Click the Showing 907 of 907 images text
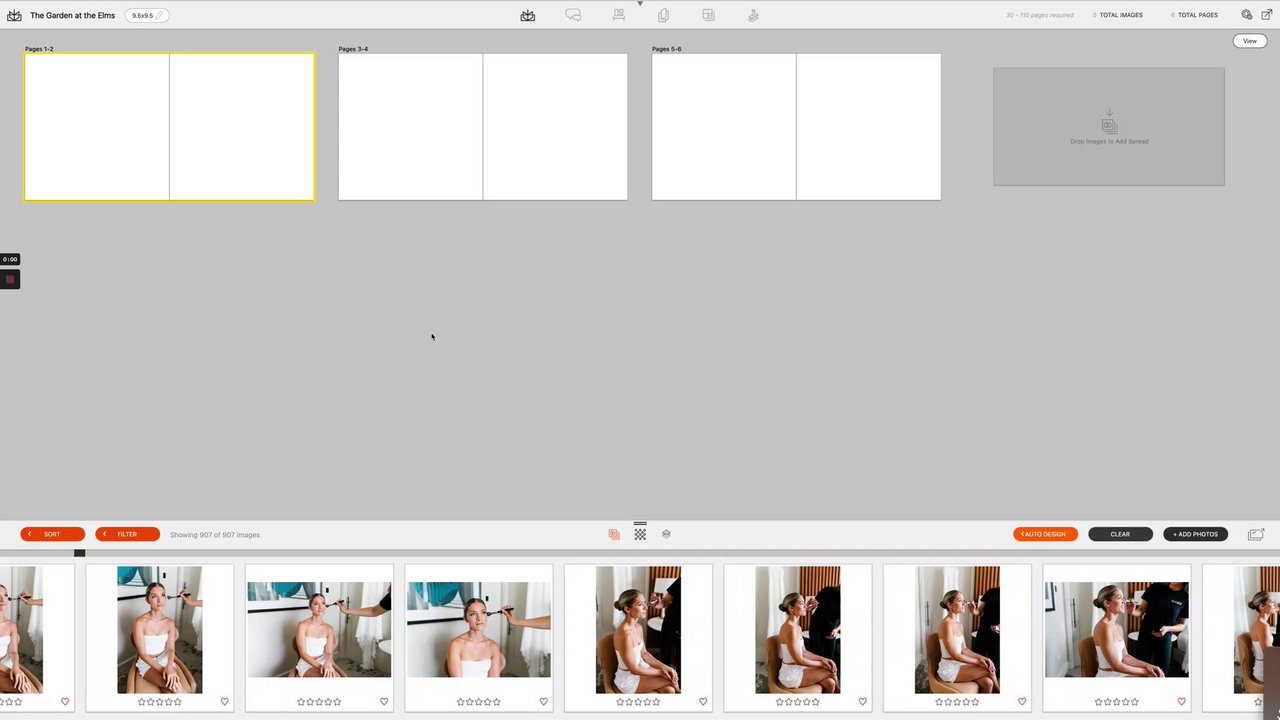The height and width of the screenshot is (720, 1280). (x=215, y=535)
